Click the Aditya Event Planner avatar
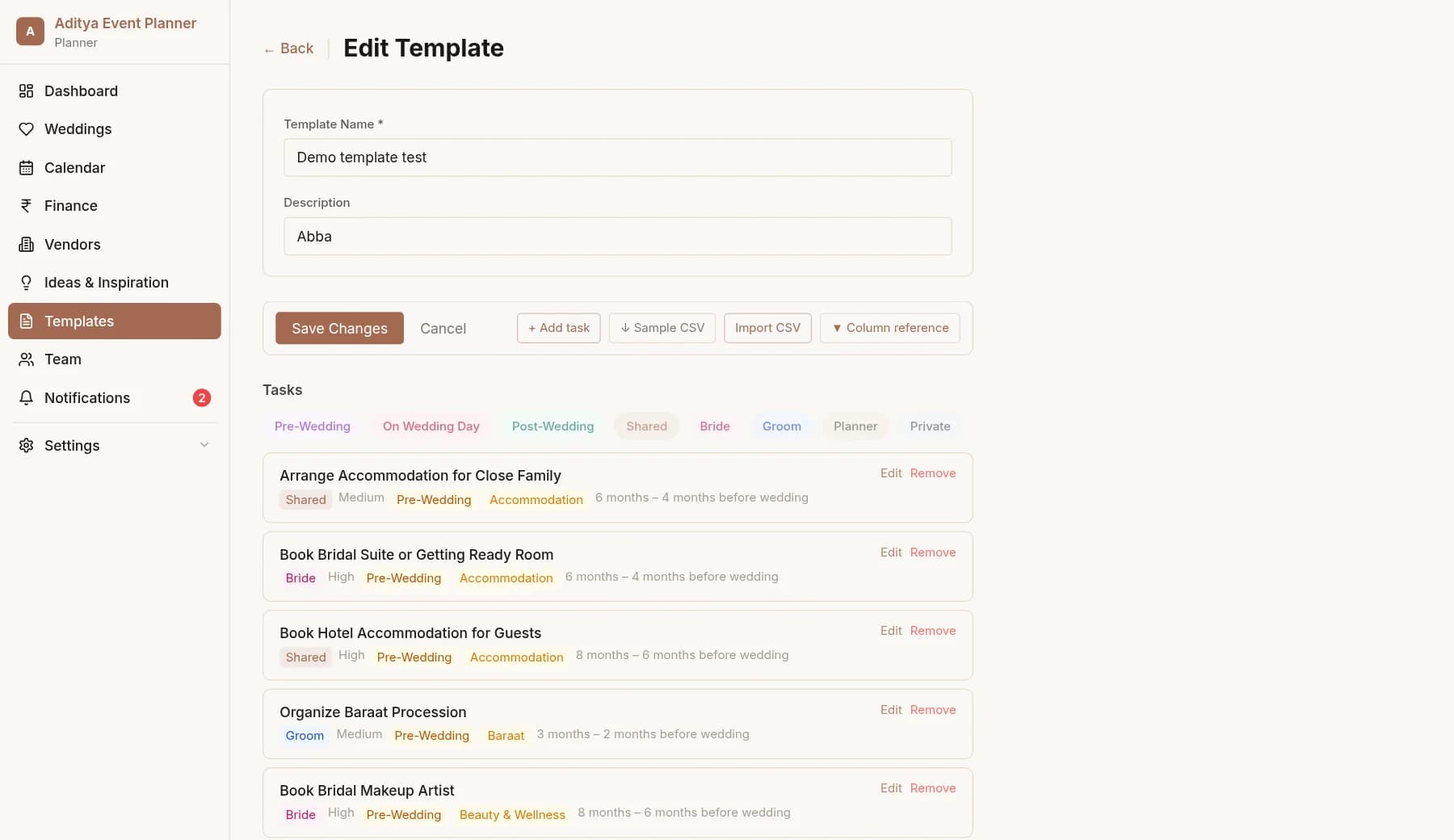This screenshot has width=1454, height=840. coord(30,31)
